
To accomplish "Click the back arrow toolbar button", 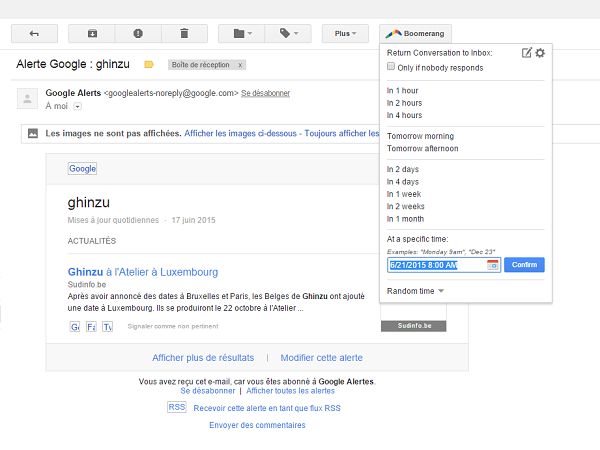I will (x=34, y=34).
